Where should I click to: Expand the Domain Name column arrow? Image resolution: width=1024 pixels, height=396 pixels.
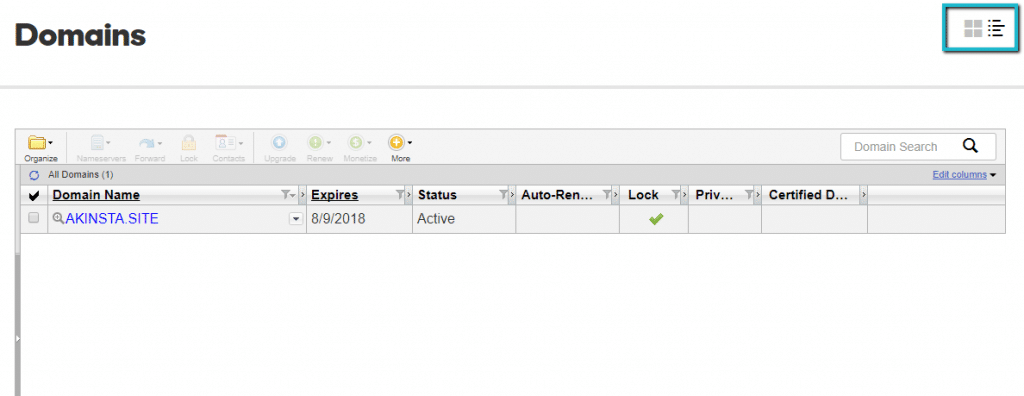(302, 195)
